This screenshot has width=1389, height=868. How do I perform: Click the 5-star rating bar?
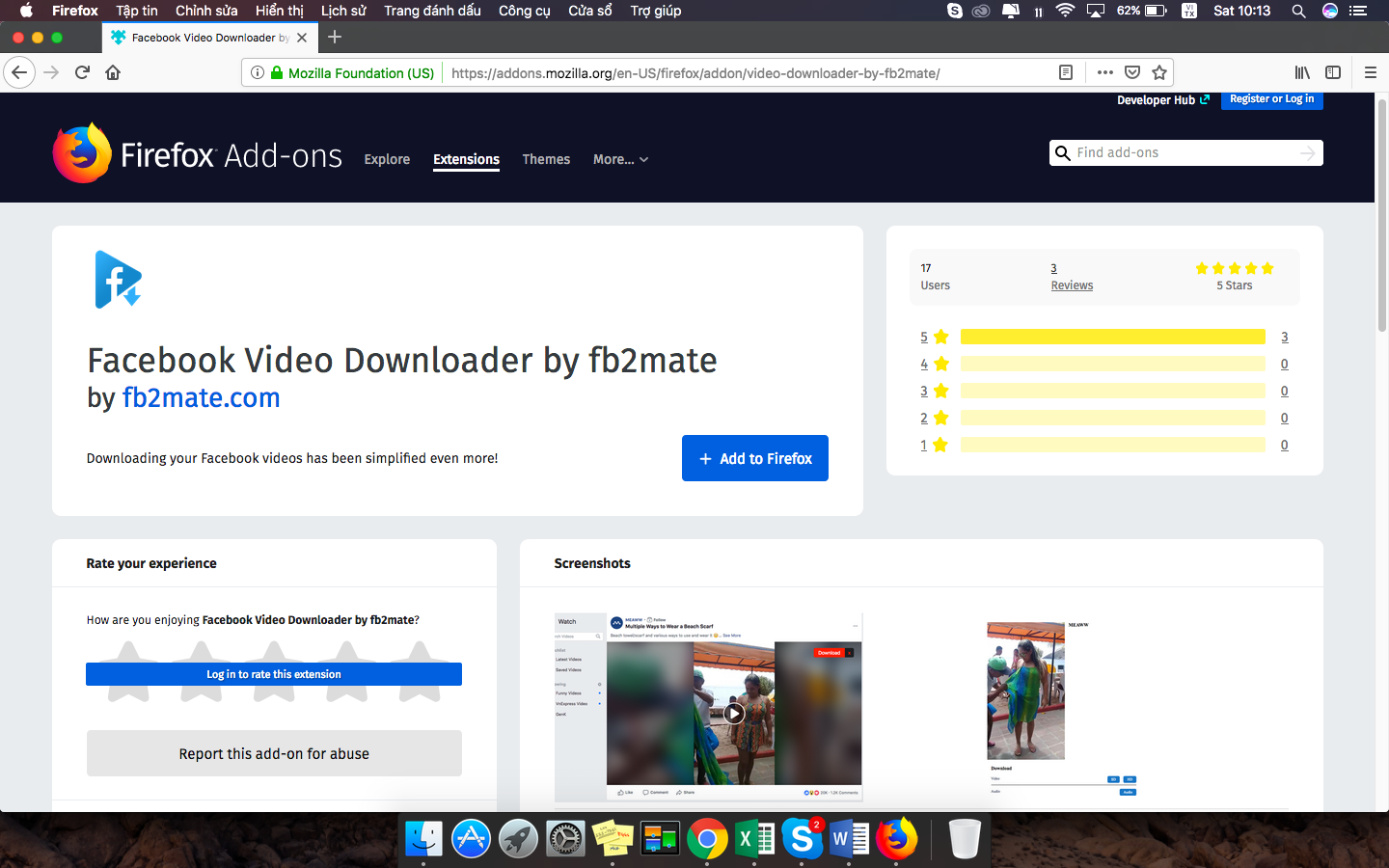click(x=1112, y=337)
